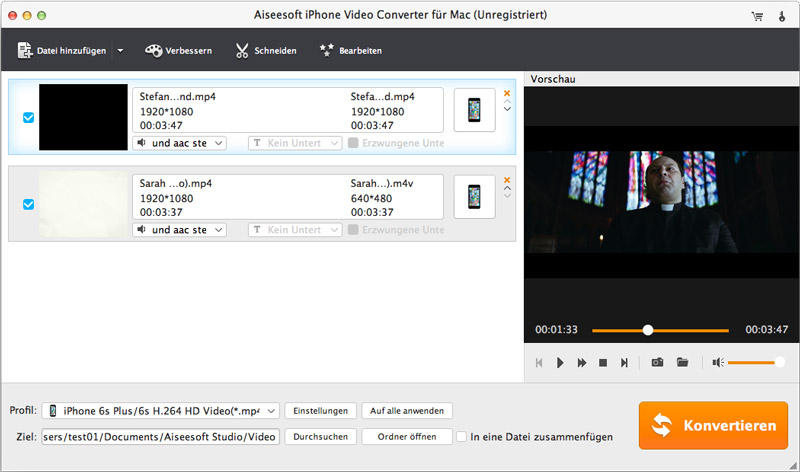Open the dropdown arrow next to Datei hinzufügen
Viewport: 800px width, 472px height.
(x=120, y=51)
